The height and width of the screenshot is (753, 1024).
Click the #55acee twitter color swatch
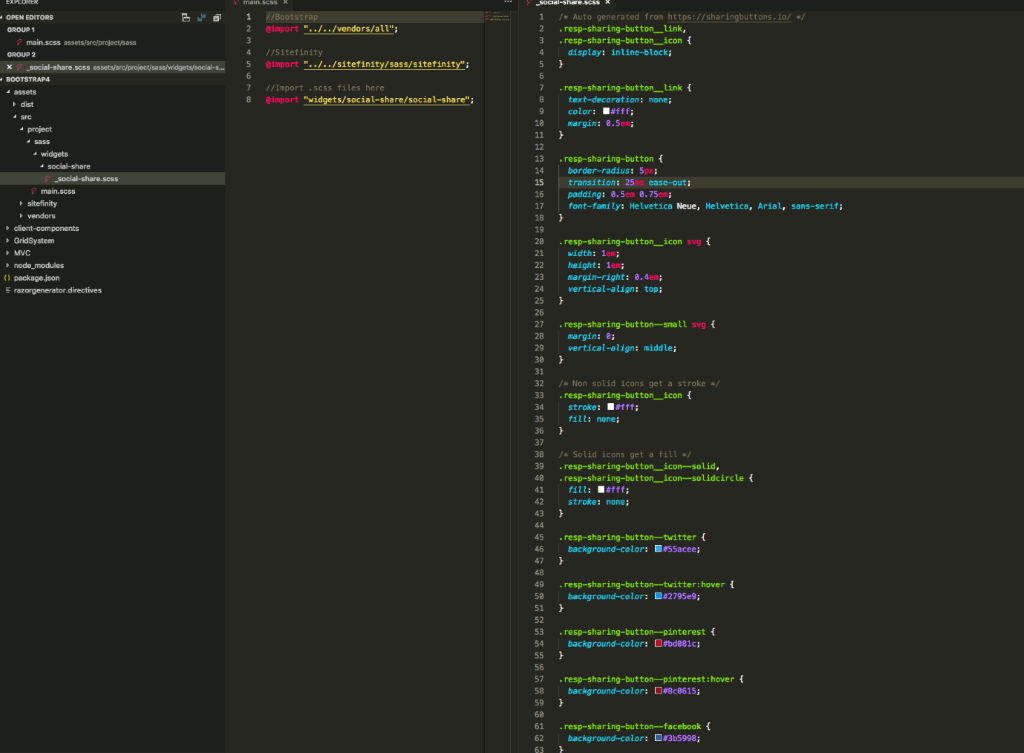coord(659,549)
